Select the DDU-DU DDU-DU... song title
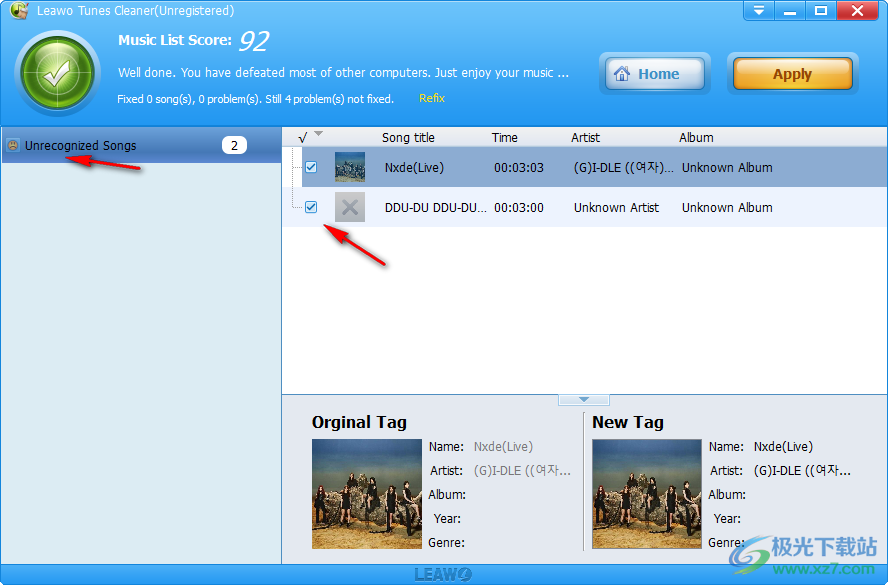888x585 pixels. tap(436, 208)
